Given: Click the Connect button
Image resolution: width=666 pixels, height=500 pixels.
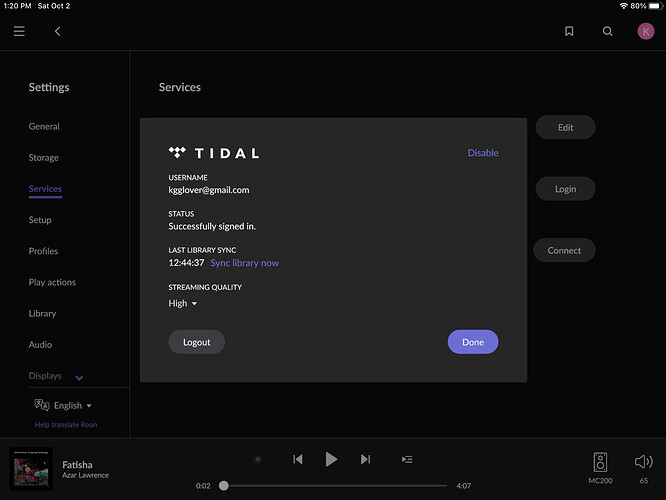Looking at the screenshot, I should click(x=564, y=250).
